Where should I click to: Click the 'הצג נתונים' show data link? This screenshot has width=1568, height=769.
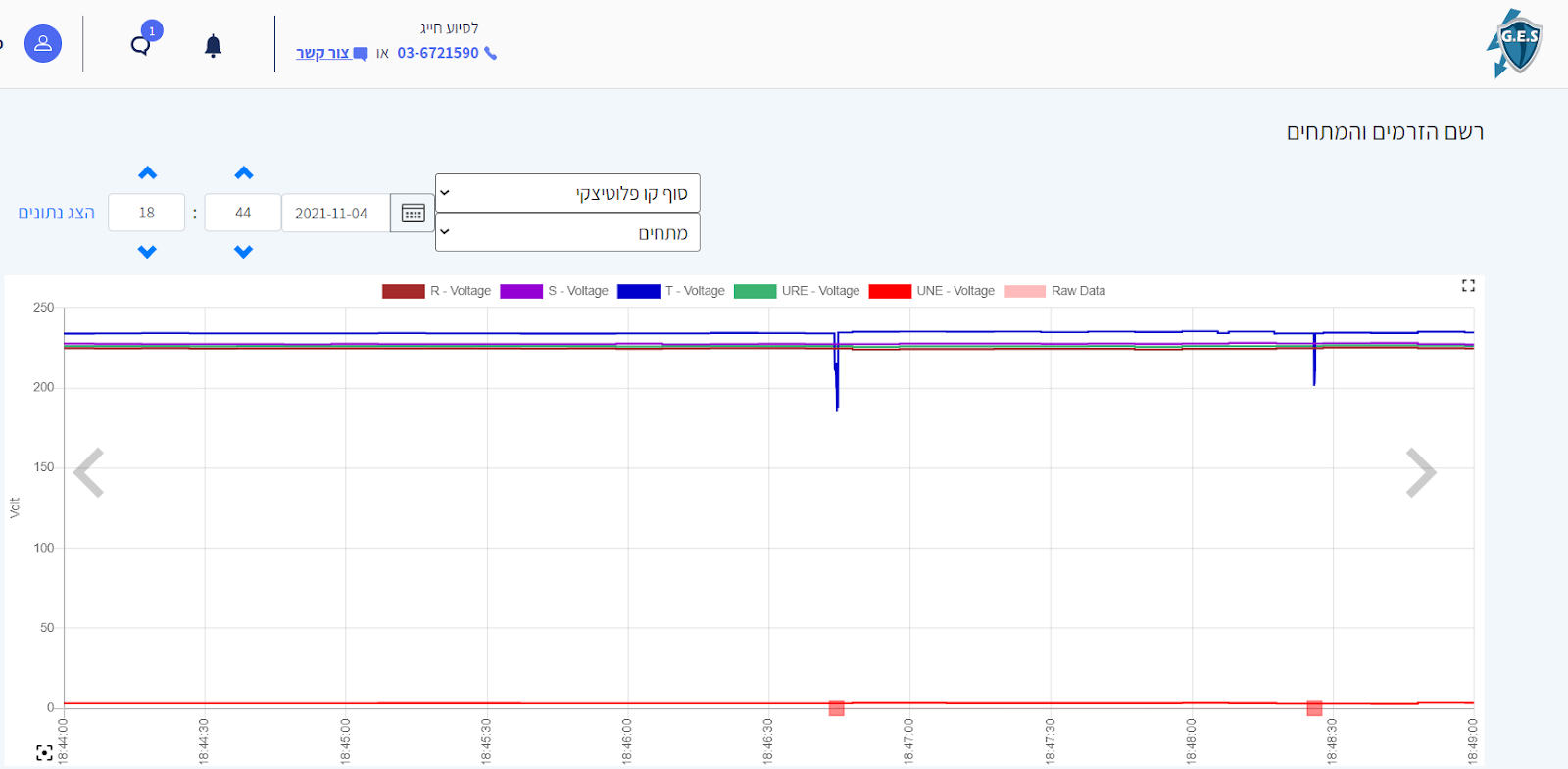(57, 213)
